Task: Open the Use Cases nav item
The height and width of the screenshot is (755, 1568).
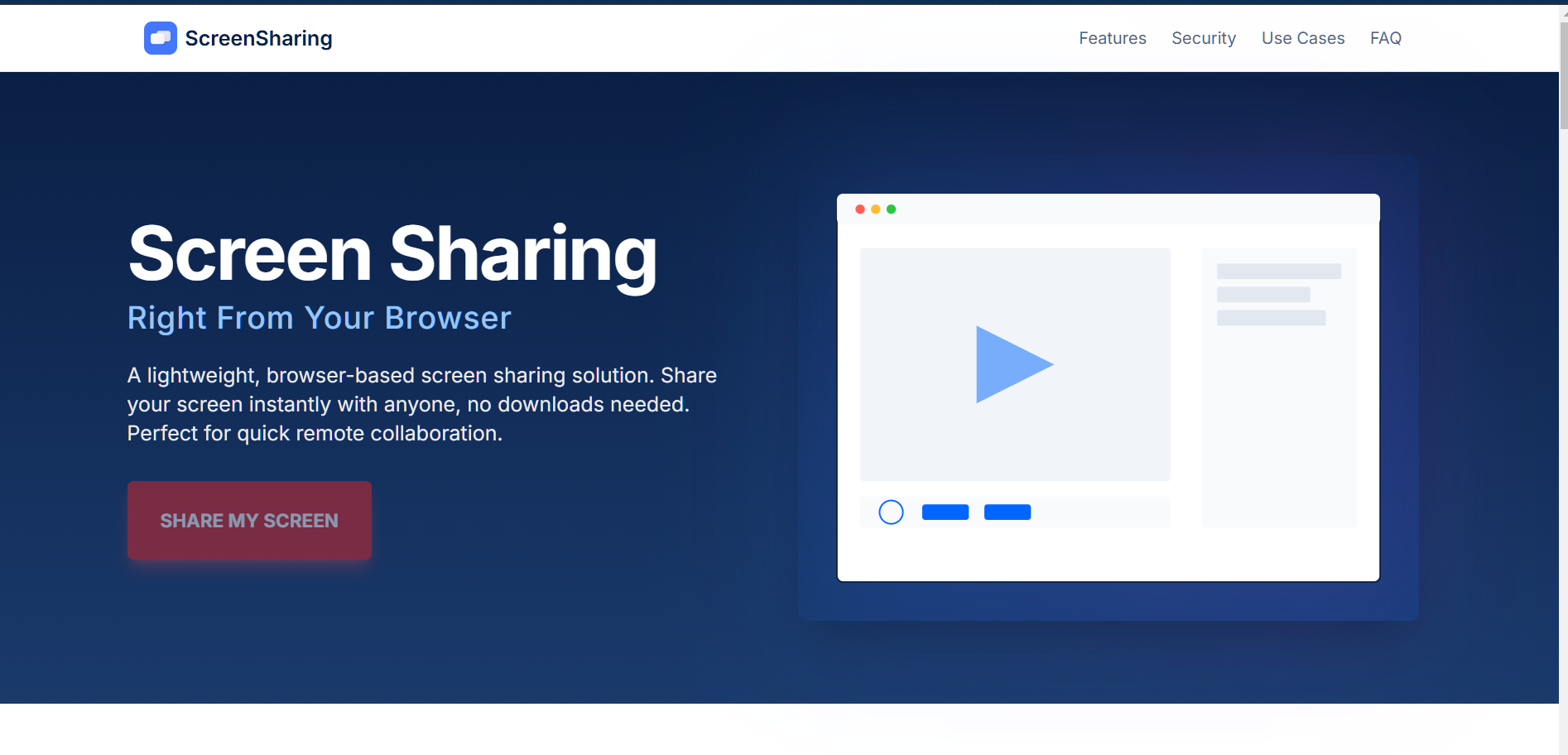Action: pyautogui.click(x=1303, y=38)
